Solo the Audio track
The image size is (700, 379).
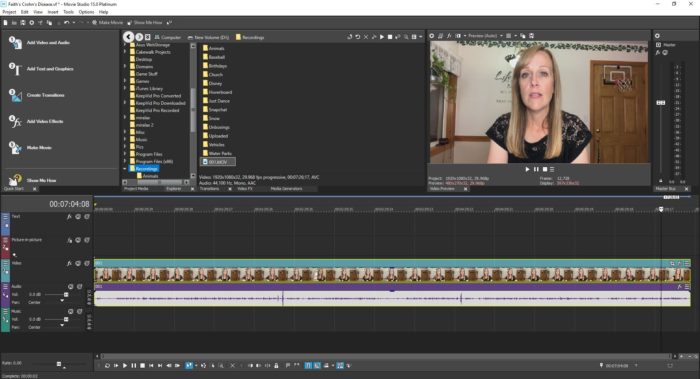click(79, 287)
